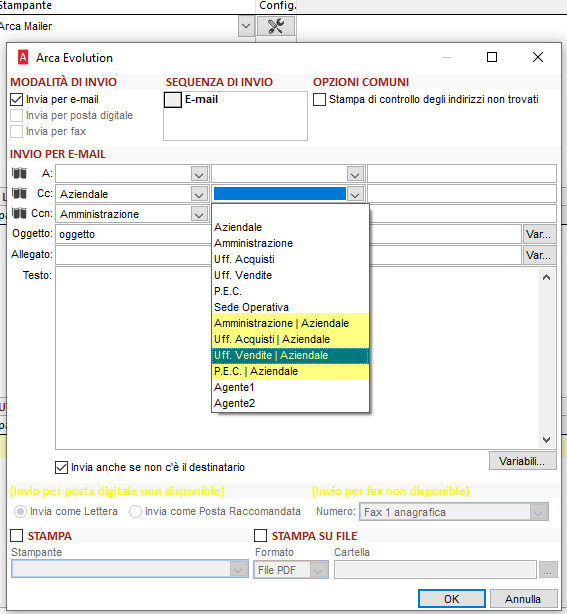Toggle 'Invia anche se non c'è il destinatario'
The height and width of the screenshot is (614, 567).
[61, 468]
